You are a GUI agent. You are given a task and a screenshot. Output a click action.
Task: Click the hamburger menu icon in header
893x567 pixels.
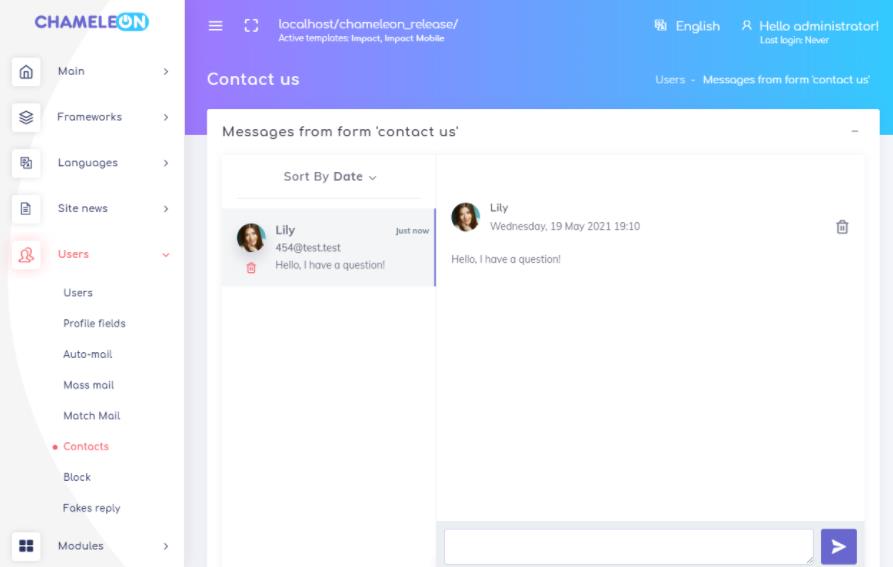215,26
